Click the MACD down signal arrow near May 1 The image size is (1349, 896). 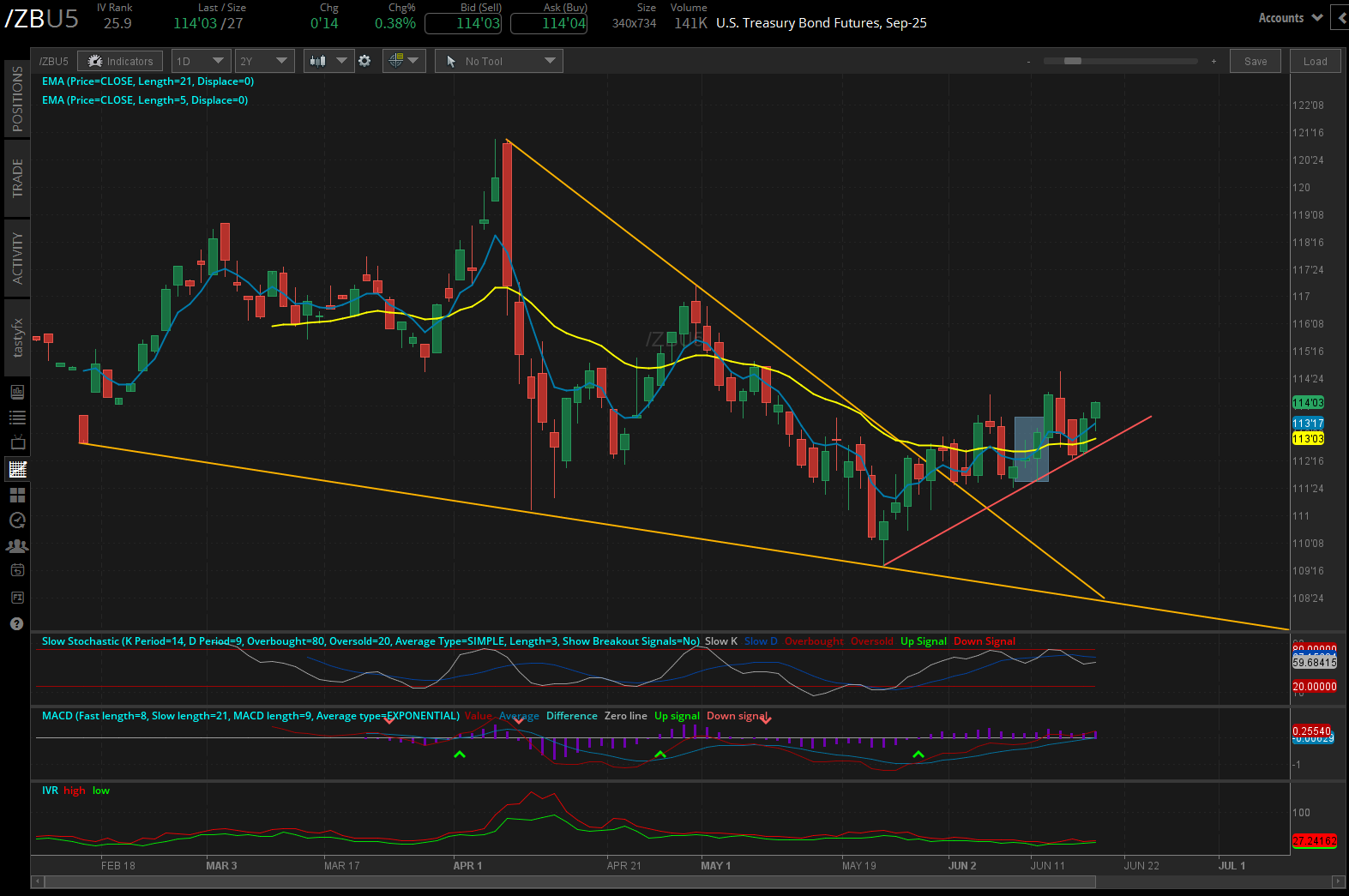pos(766,720)
